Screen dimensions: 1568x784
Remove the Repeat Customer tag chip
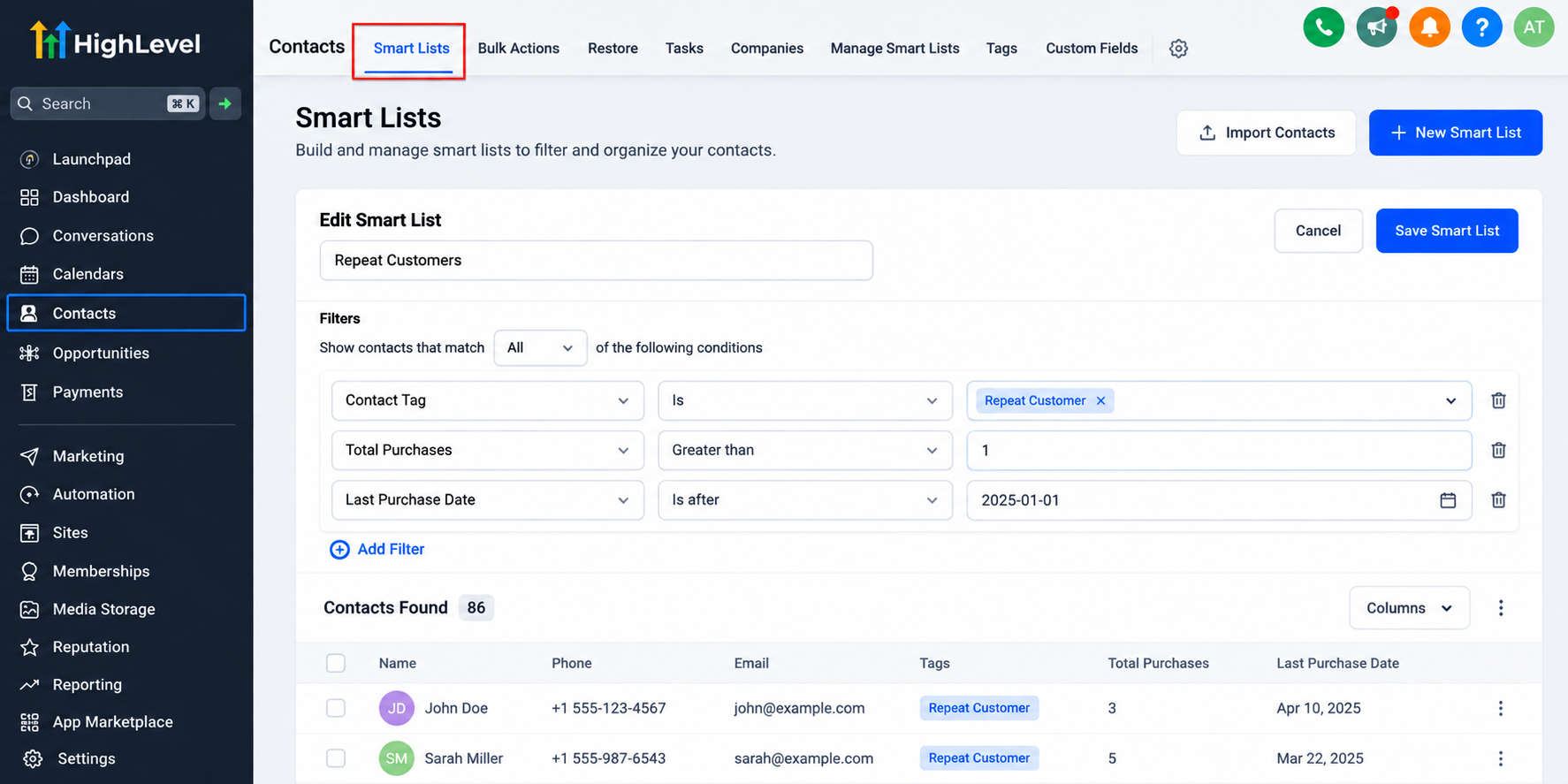(1100, 400)
